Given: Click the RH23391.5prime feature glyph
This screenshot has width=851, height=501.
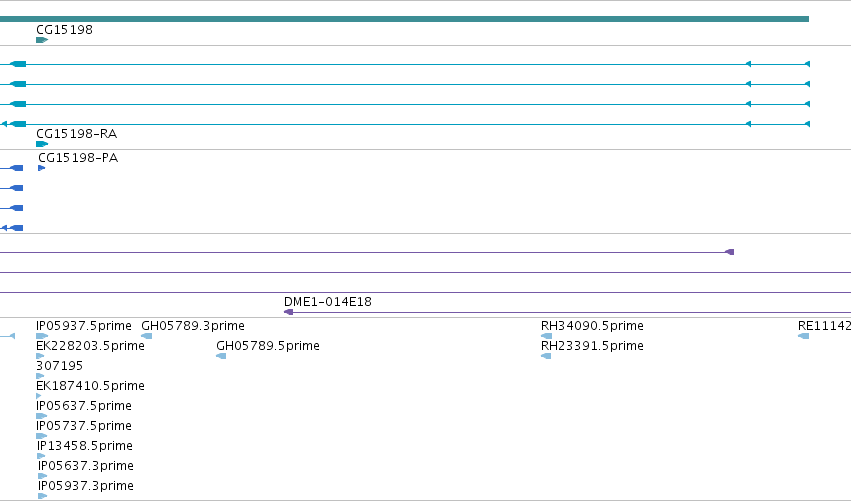Looking at the screenshot, I should click(x=546, y=356).
